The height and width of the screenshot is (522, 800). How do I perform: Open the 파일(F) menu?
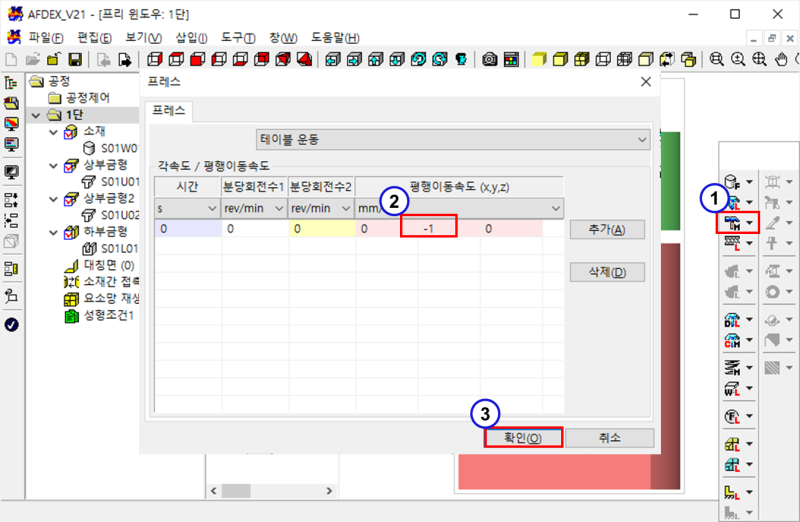pos(46,38)
